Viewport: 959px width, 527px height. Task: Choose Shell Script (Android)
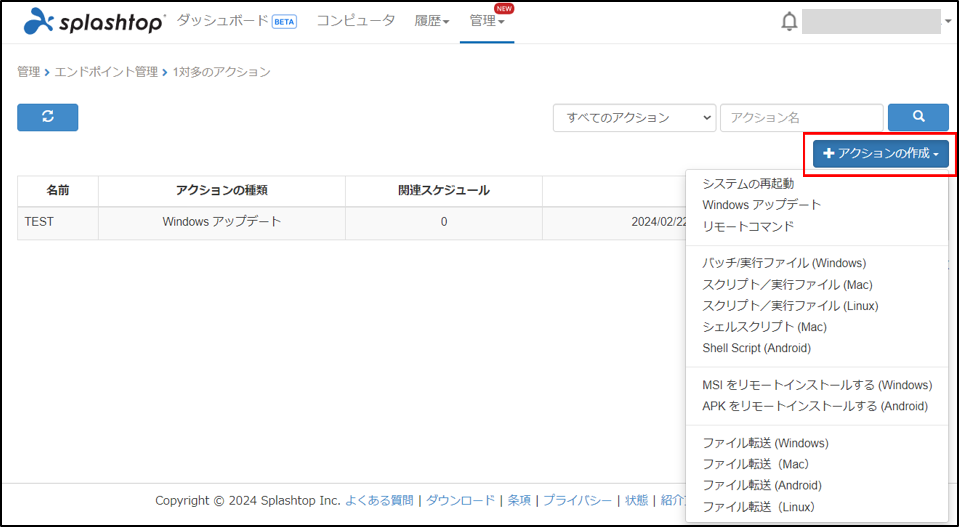757,348
